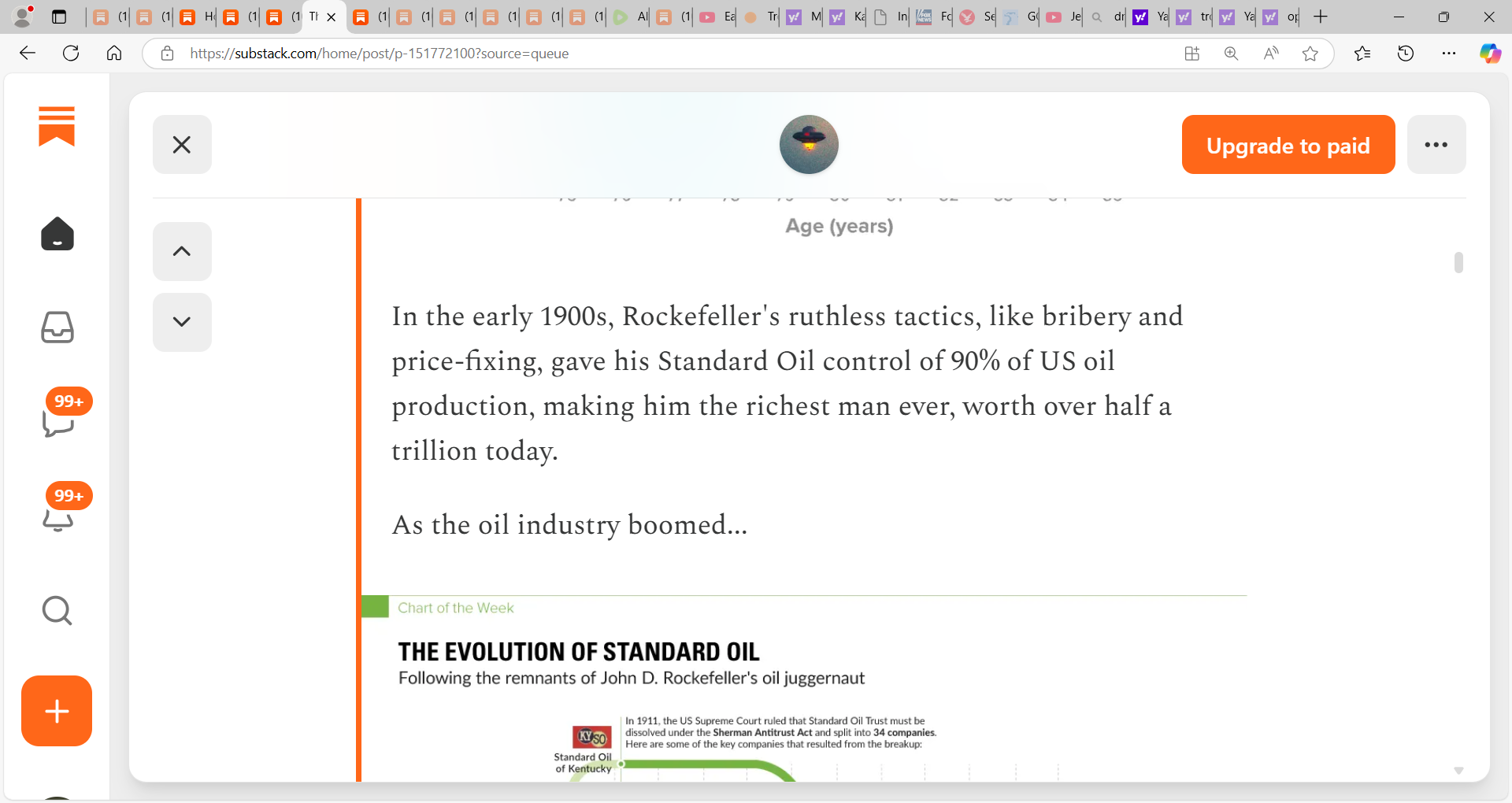
Task: Click the Standard Oil of Kentucky logo
Action: pos(592,737)
